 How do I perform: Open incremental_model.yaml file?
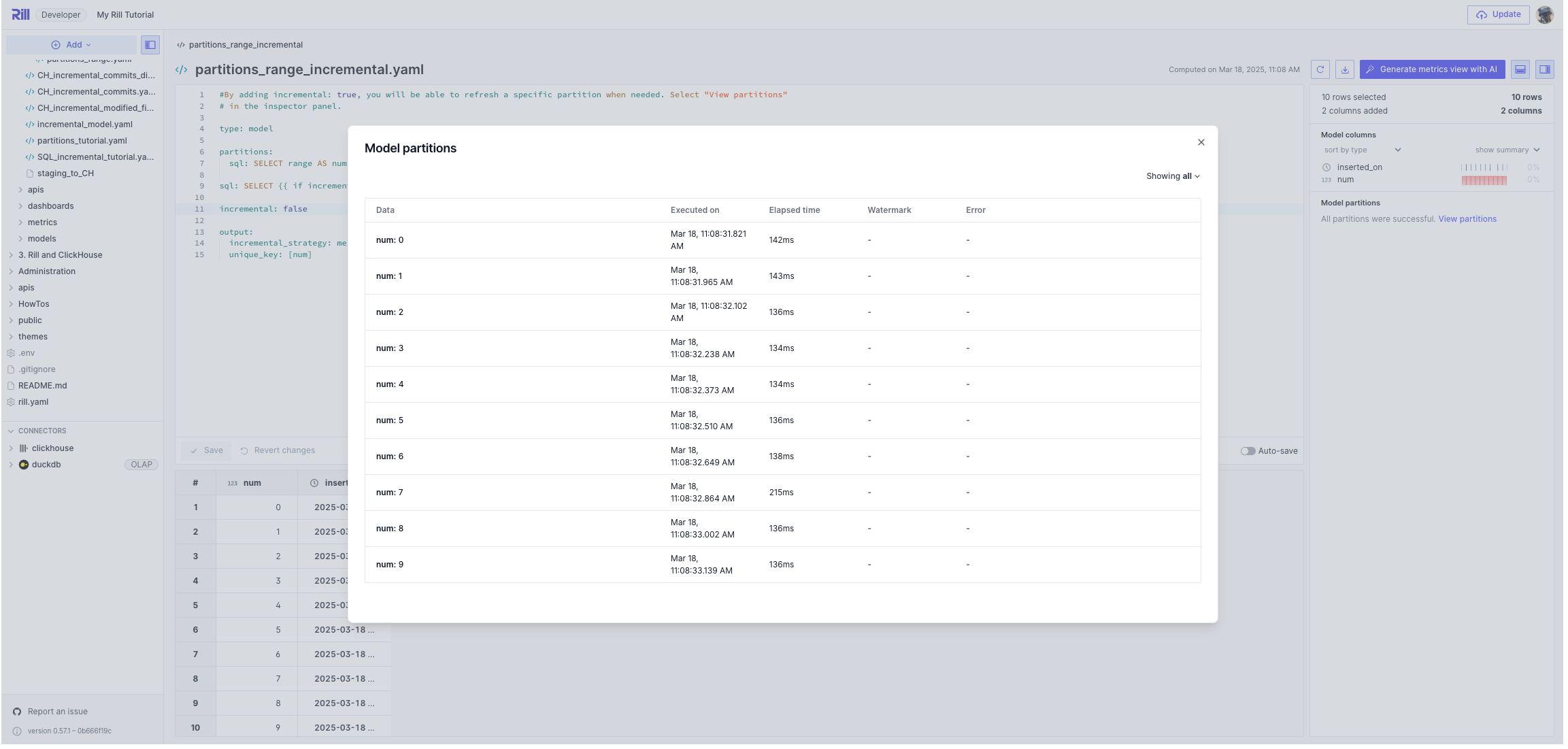point(84,124)
